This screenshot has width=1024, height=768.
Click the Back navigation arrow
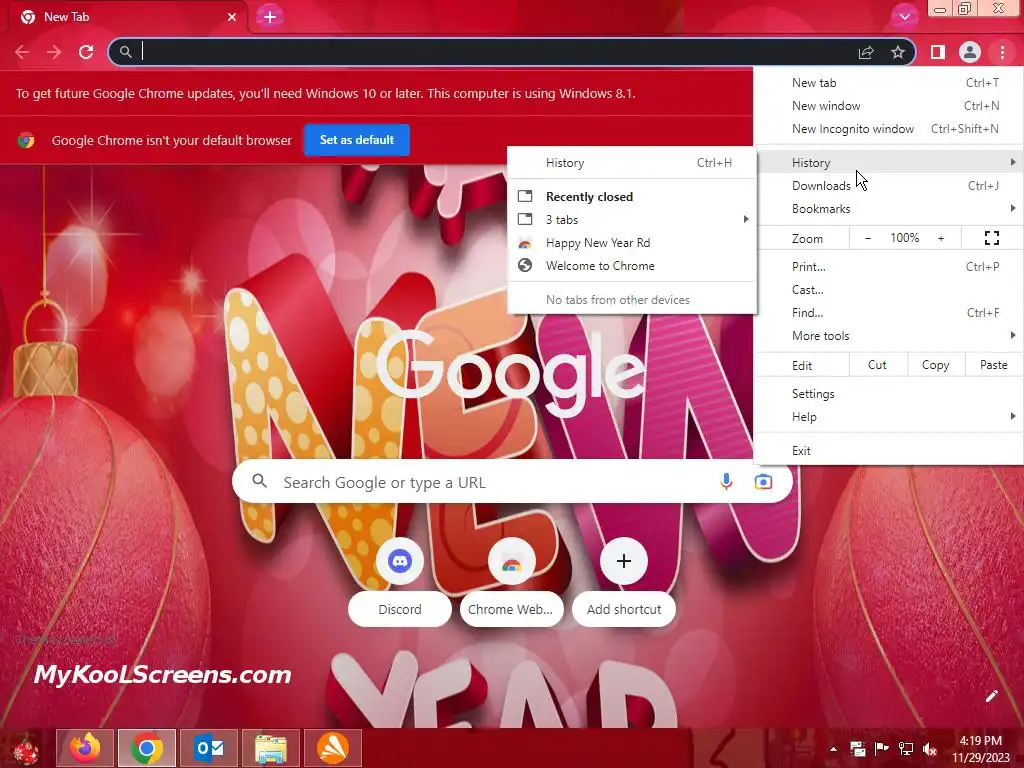[x=22, y=52]
